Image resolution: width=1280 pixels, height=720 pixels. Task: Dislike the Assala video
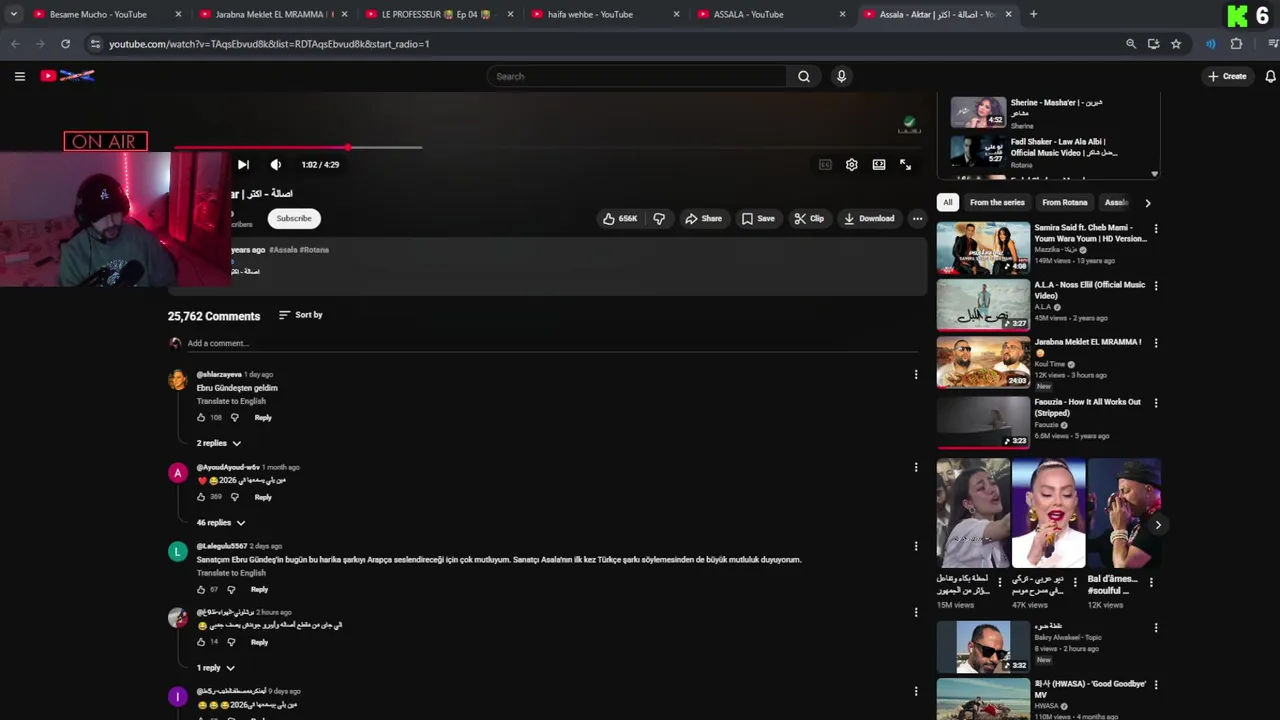[659, 218]
